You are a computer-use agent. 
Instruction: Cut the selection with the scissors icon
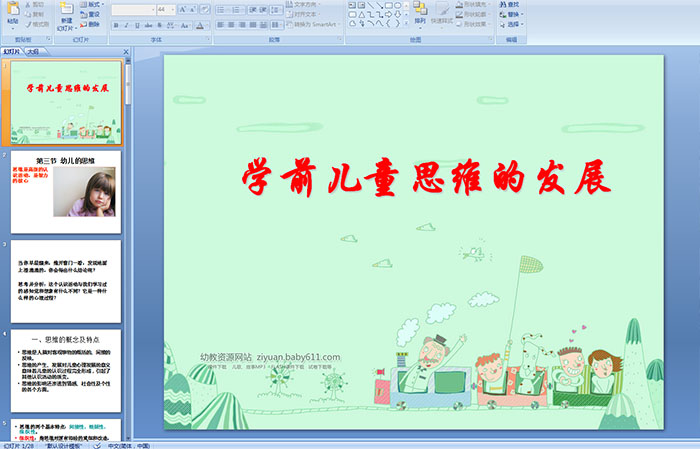click(x=28, y=4)
